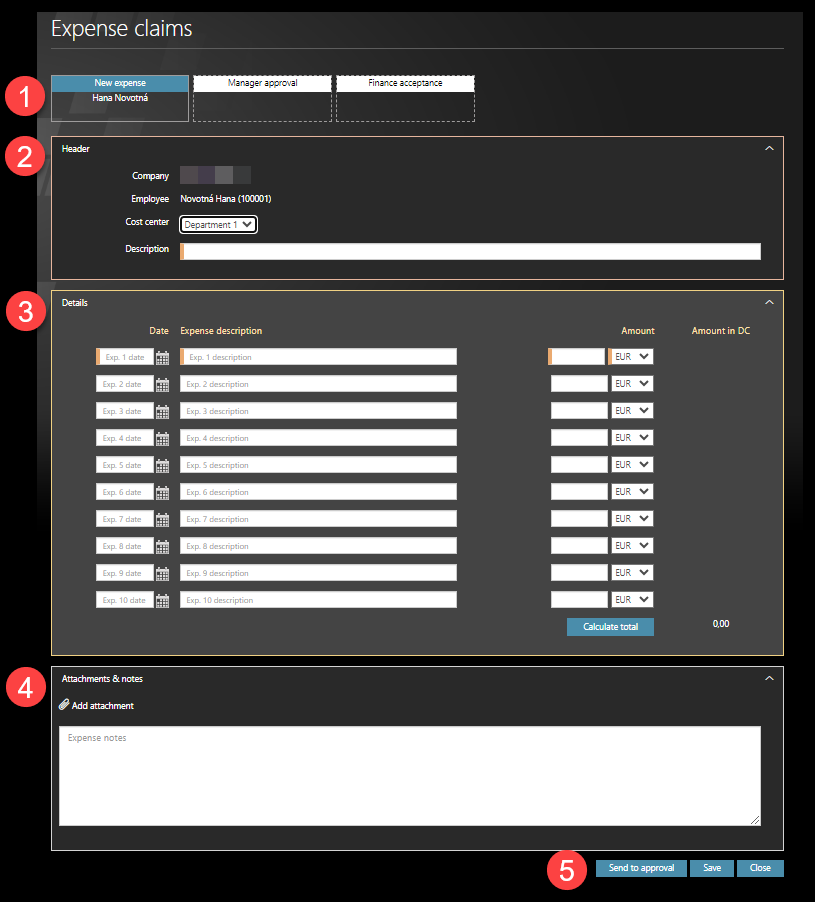Open calendar picker for expense 1 date
Viewport: 815px width, 902px height.
click(162, 357)
